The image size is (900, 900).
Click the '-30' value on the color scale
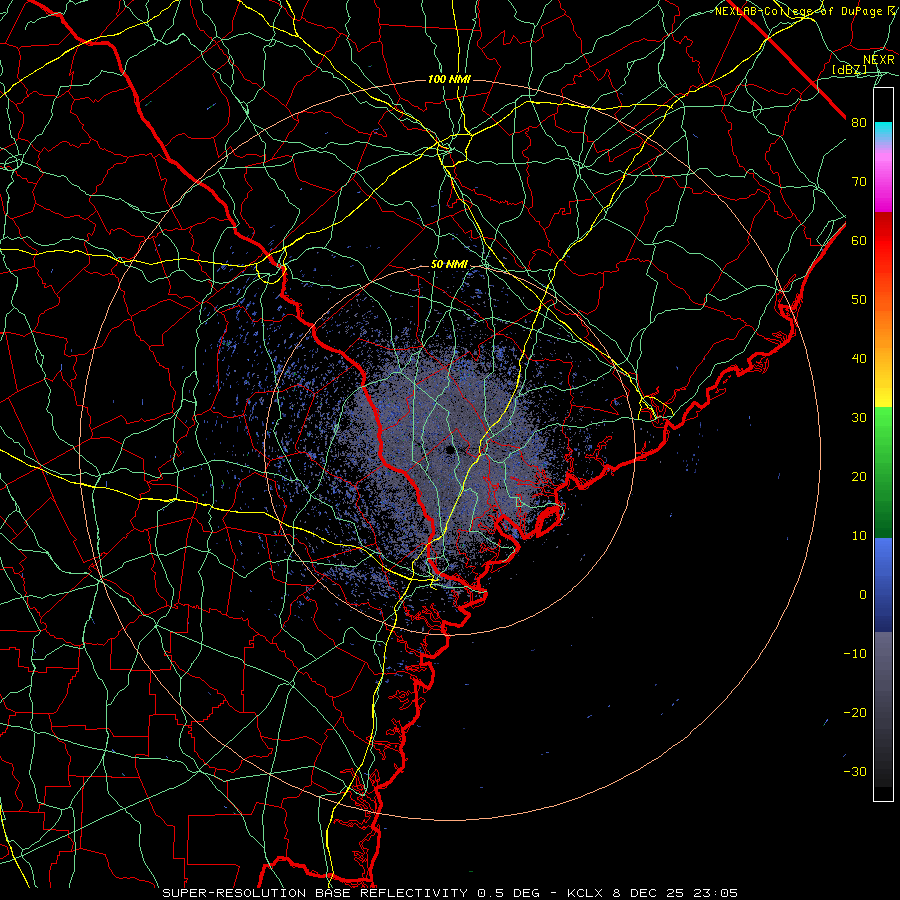click(x=855, y=772)
